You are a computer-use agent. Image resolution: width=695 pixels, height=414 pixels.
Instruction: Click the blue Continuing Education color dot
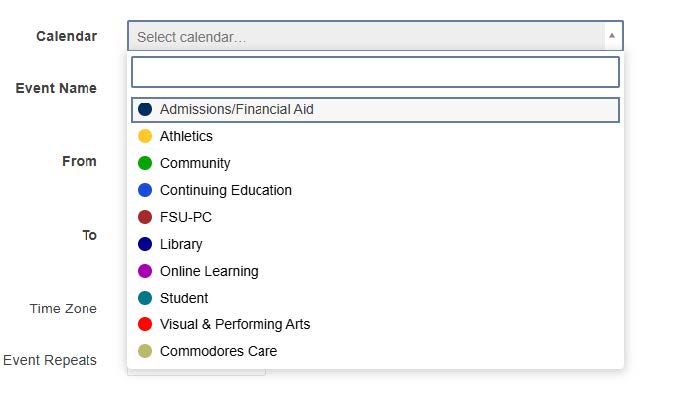145,191
